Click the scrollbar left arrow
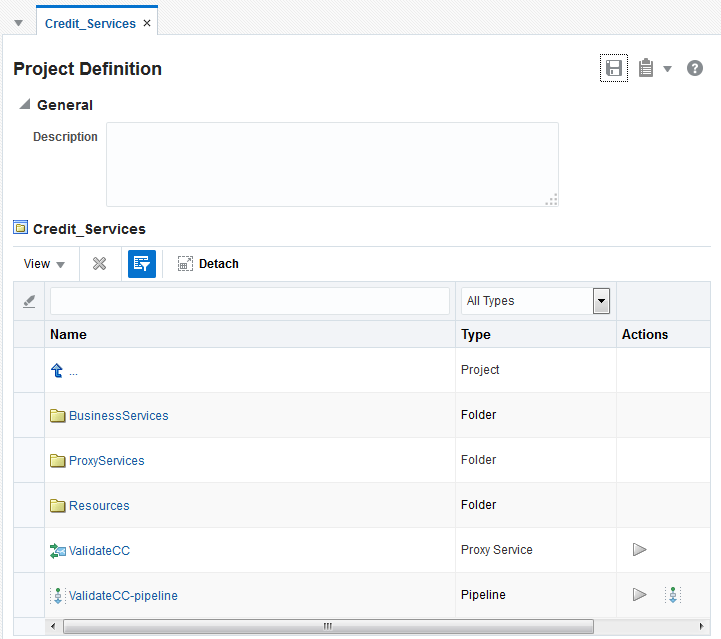 53,626
